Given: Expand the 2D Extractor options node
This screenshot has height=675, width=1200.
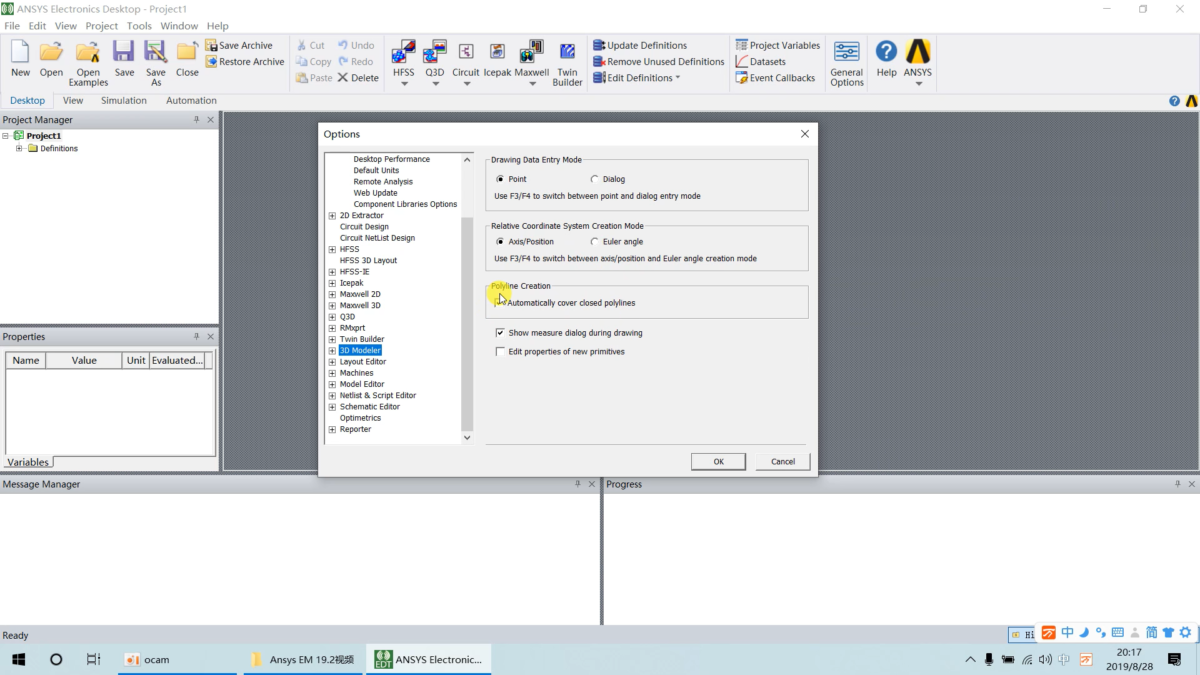Looking at the screenshot, I should click(x=332, y=215).
